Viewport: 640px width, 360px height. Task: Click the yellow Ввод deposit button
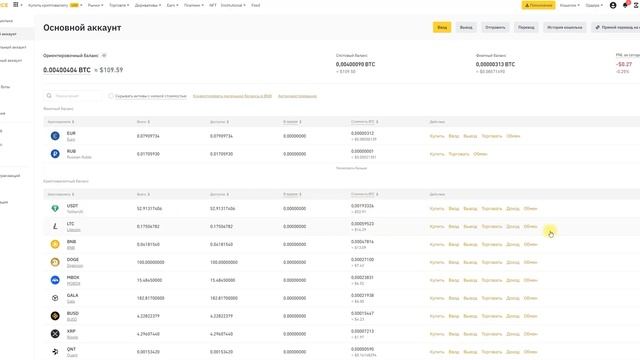point(442,27)
